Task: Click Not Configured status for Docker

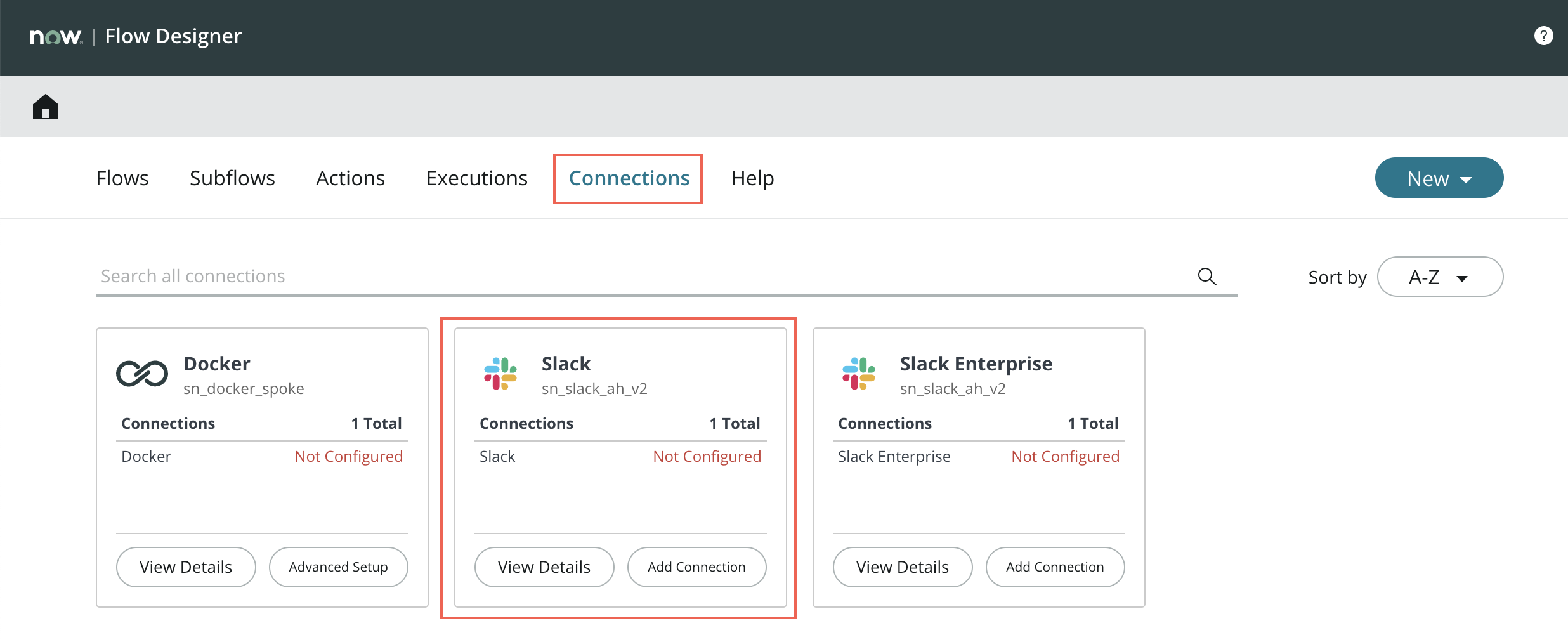Action: (349, 457)
